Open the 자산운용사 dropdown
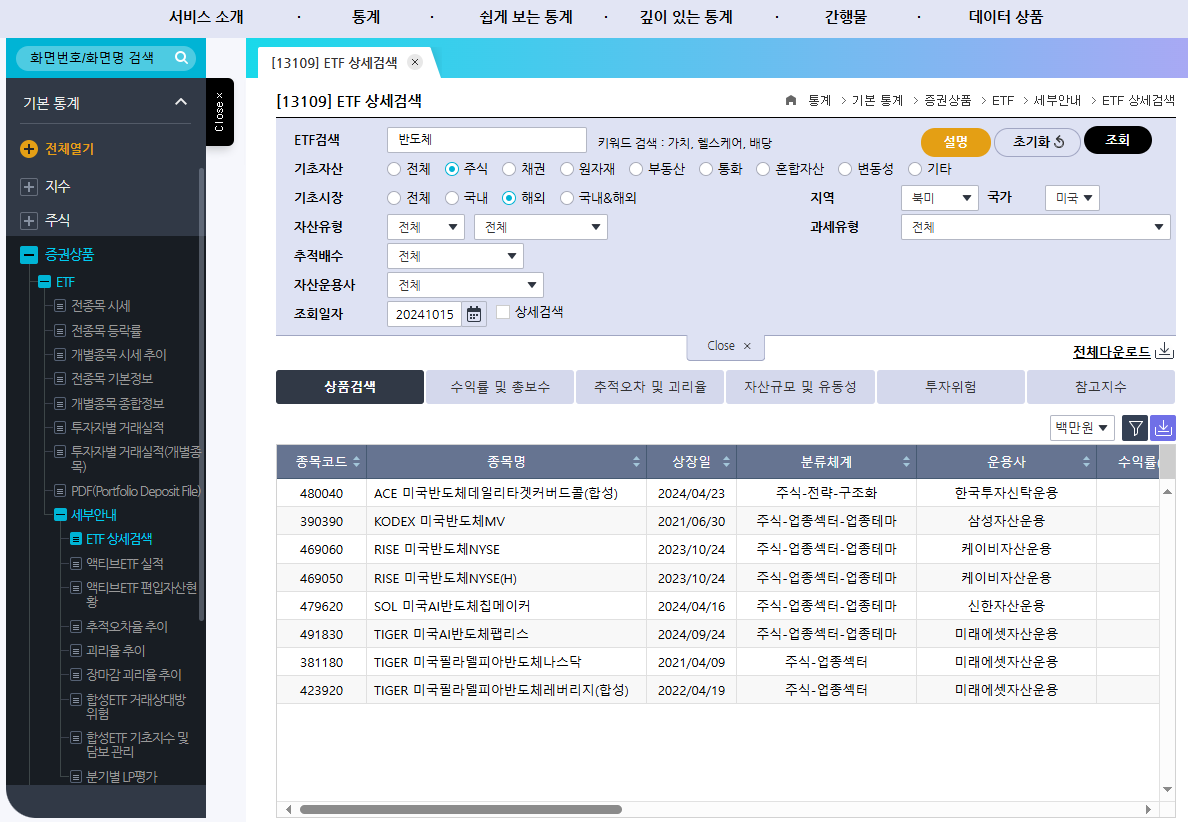Image resolution: width=1188 pixels, height=822 pixels. 465,285
